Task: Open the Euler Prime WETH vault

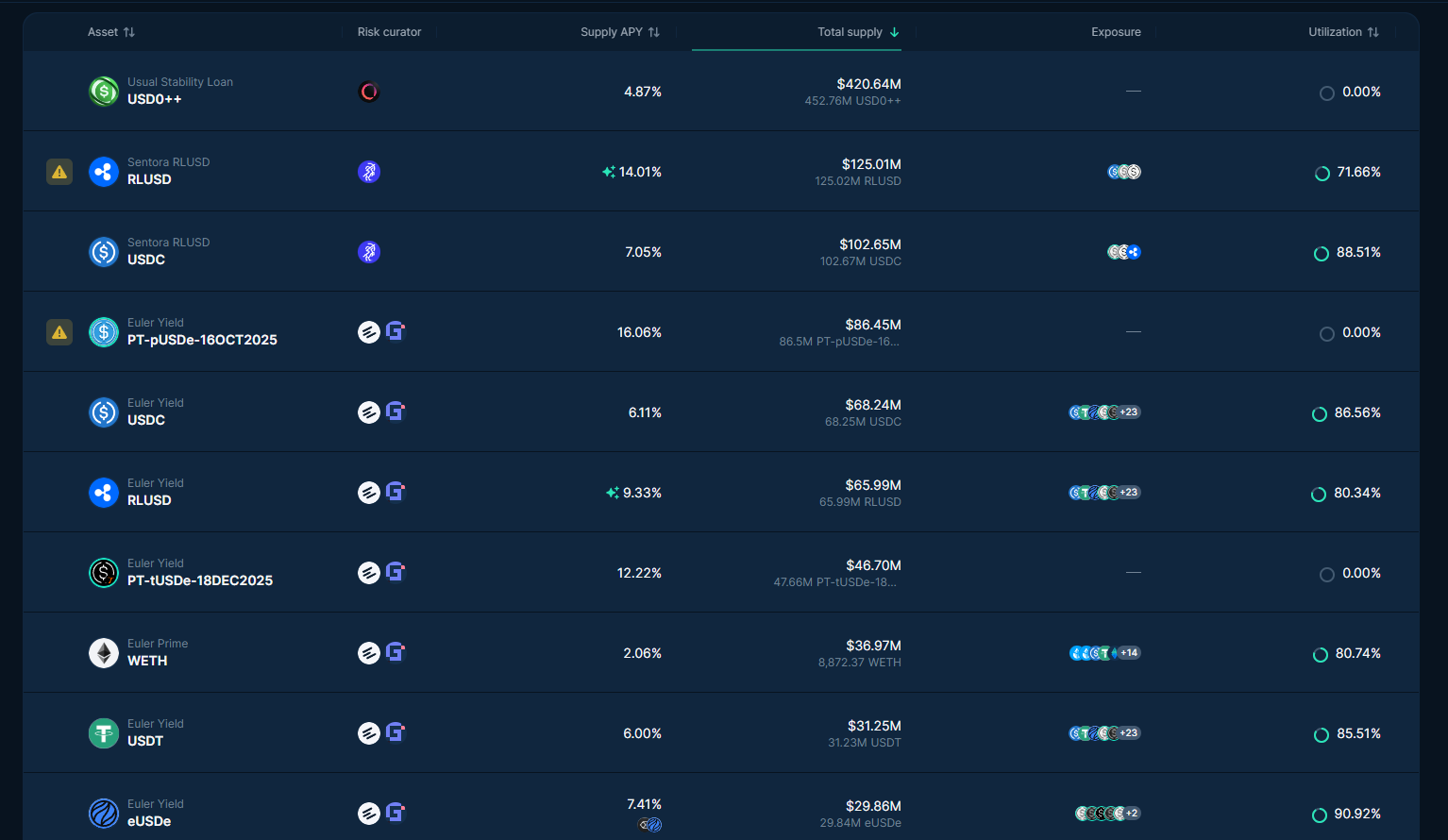Action: coord(147,653)
